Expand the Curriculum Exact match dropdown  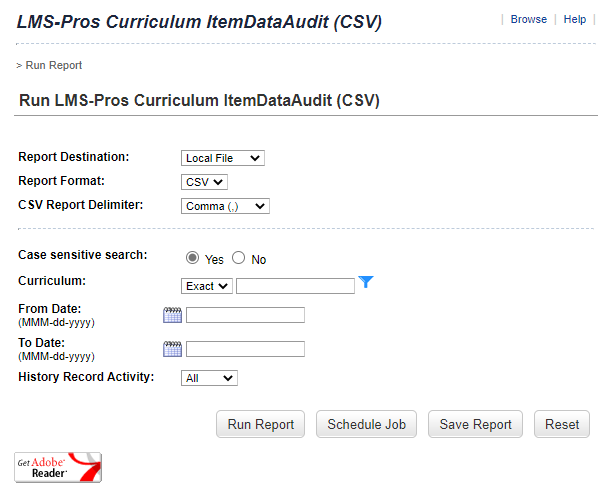click(207, 286)
